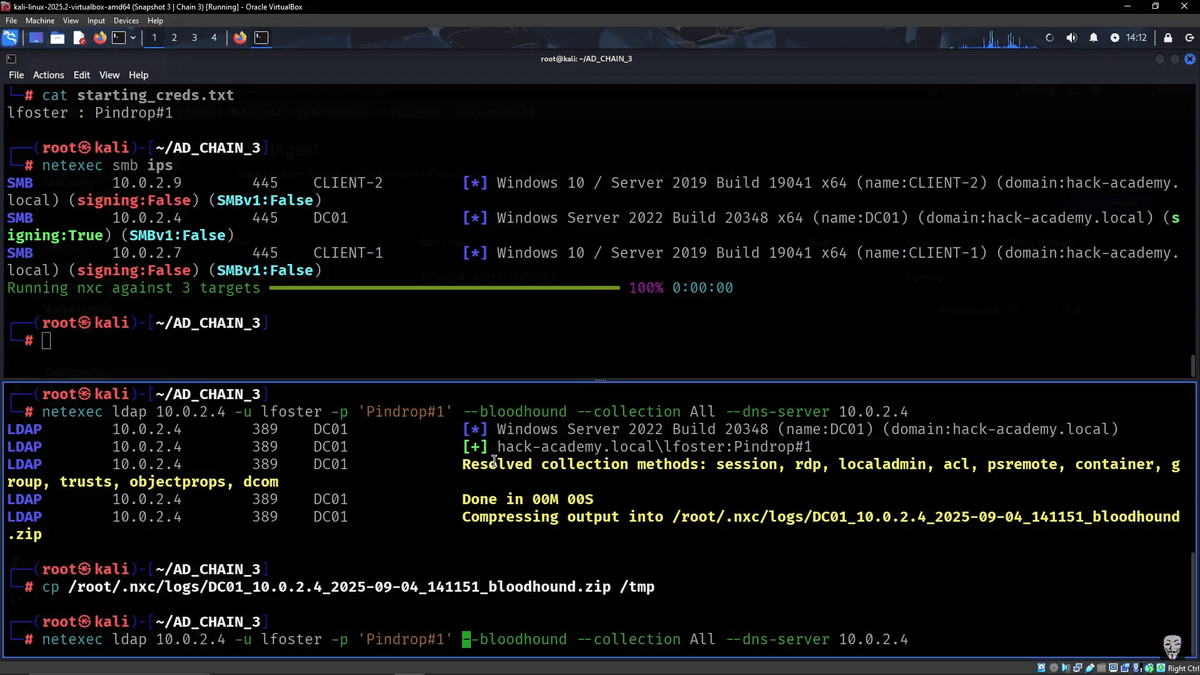Click the file manager icon in panel
This screenshot has width=1200, height=675.
tap(57, 38)
